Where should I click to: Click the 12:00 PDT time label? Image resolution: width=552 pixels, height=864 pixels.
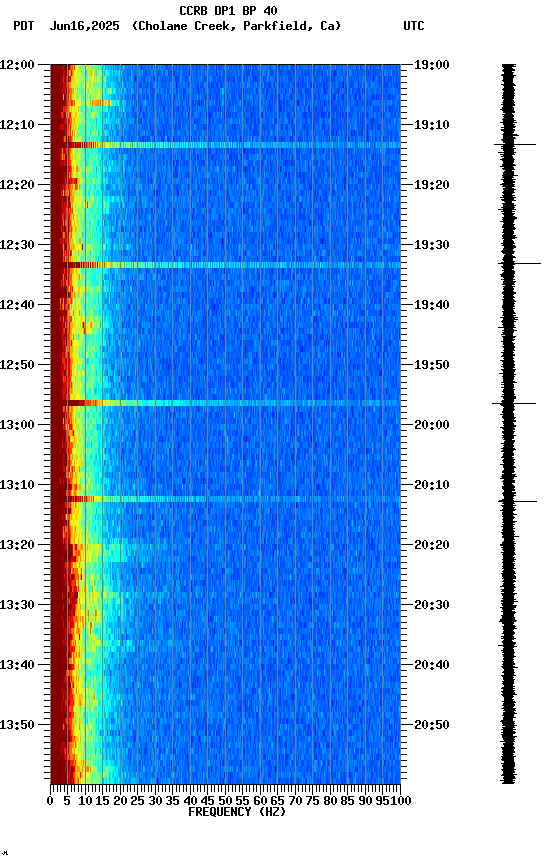tap(17, 65)
